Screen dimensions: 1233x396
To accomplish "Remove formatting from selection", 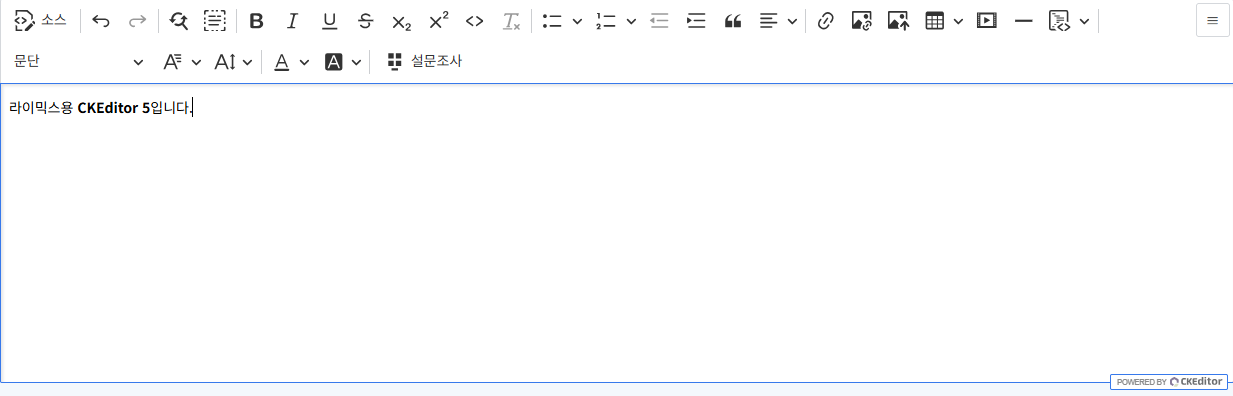I will (511, 20).
